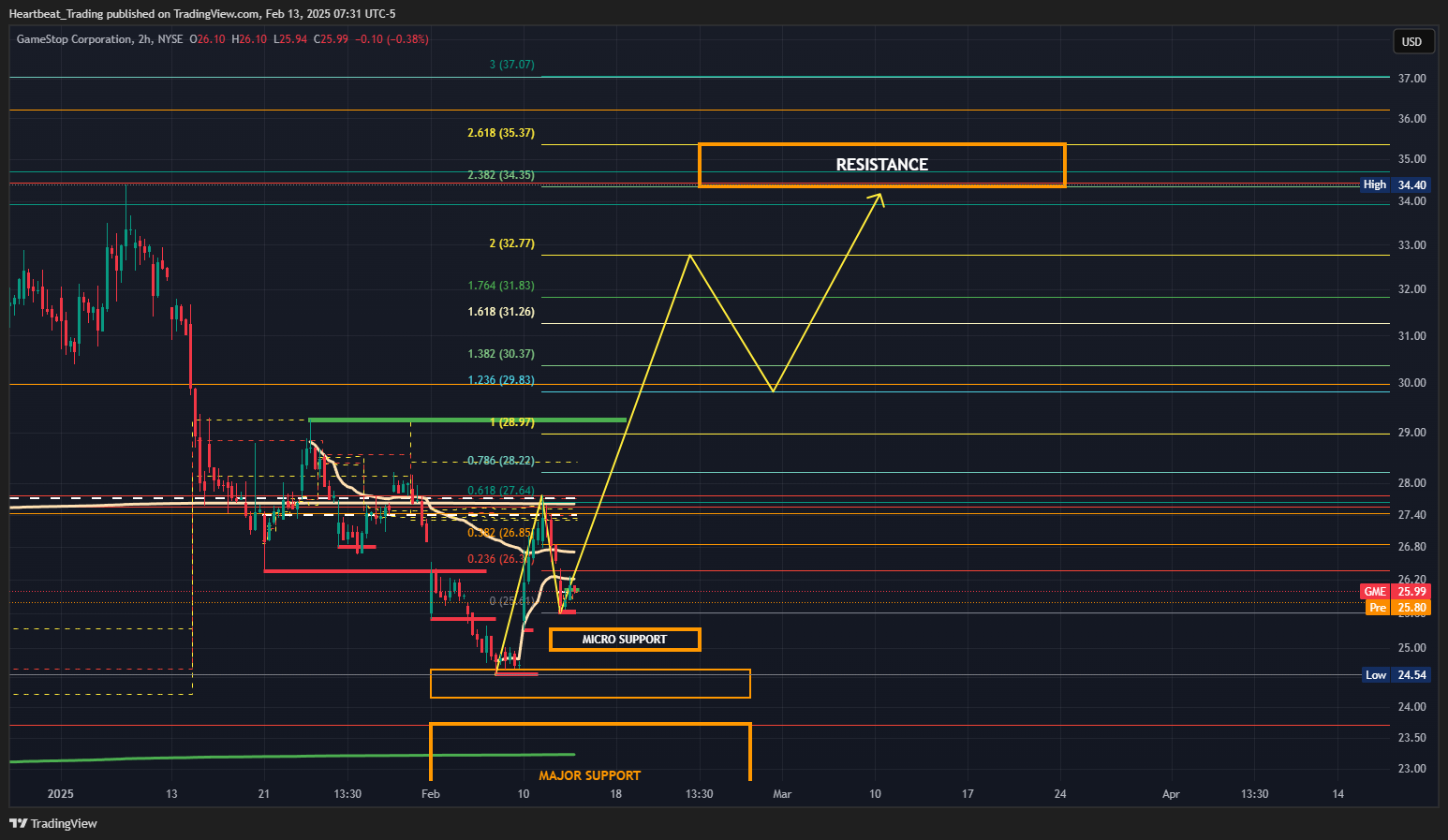This screenshot has width=1448, height=840.
Task: Click the 24 date label on time axis
Action: pos(1060,794)
